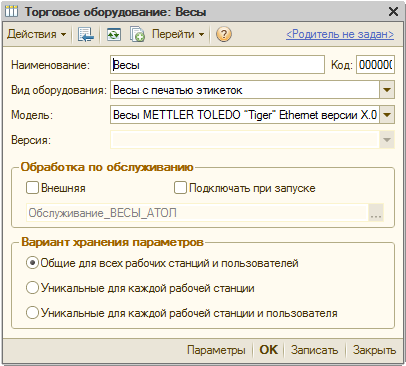Click the copy-with-plus toolbar icon
The height and width of the screenshot is (366, 406).
point(137,34)
